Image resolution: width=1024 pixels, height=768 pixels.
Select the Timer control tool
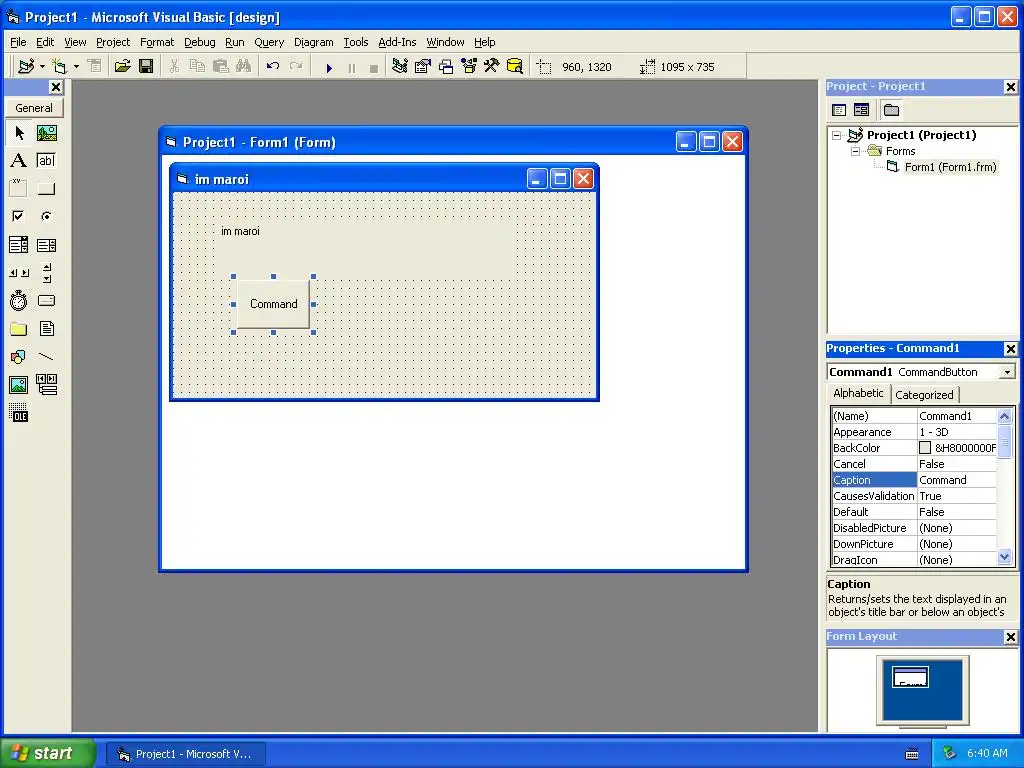(x=19, y=300)
